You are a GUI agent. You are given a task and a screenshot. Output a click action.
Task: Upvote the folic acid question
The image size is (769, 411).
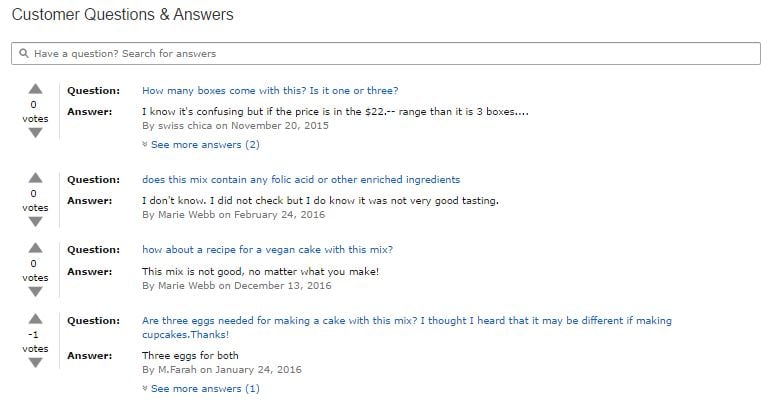tap(35, 178)
